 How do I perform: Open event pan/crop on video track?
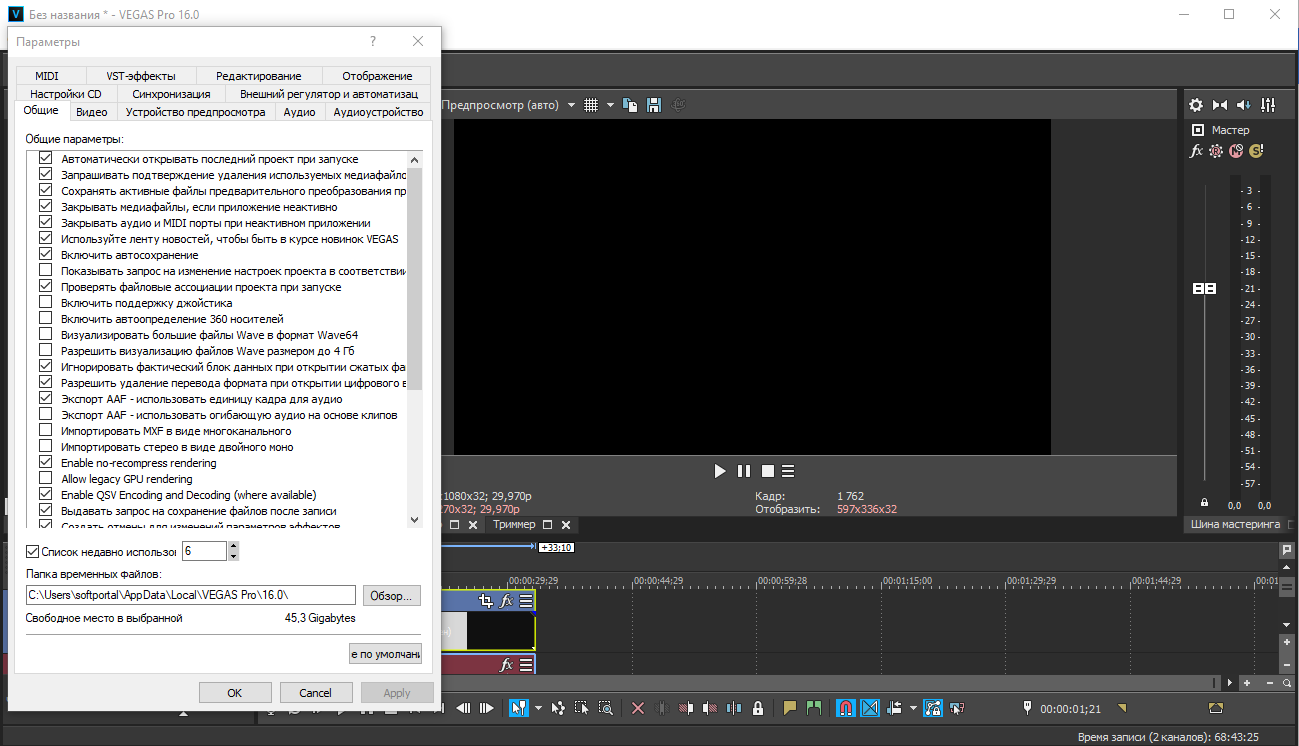click(487, 601)
